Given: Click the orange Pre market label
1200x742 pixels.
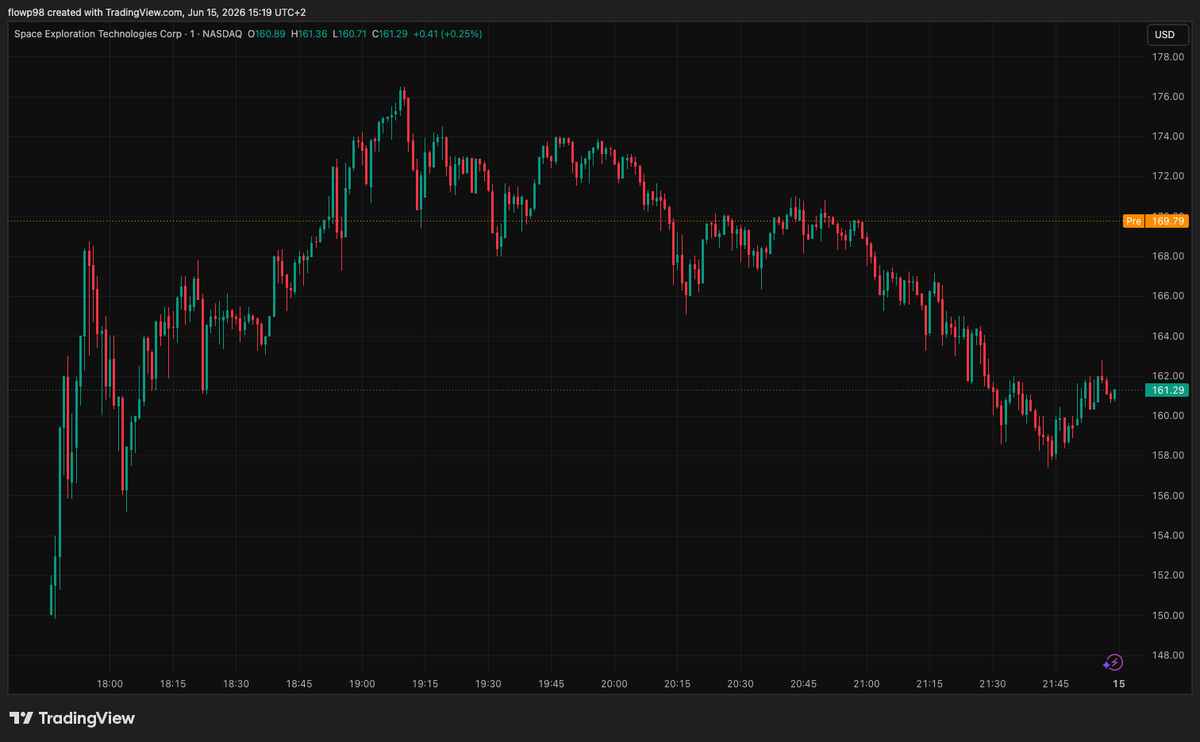Looking at the screenshot, I should [x=1133, y=221].
